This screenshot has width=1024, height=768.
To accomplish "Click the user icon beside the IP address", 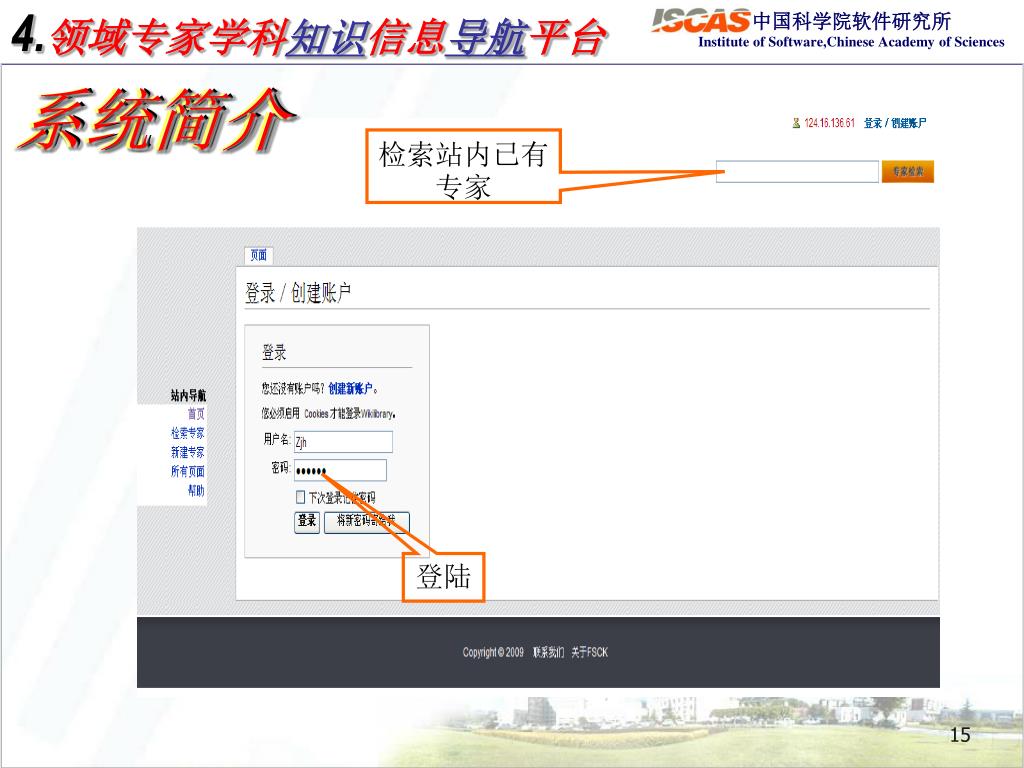I will [796, 123].
